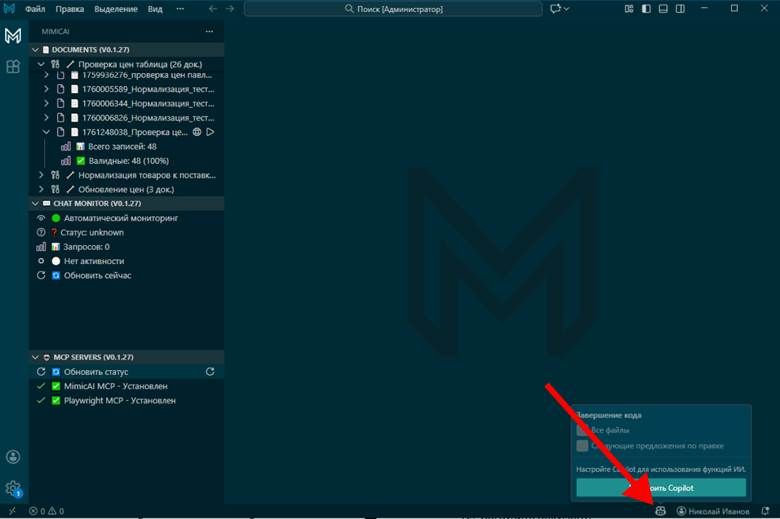Toggle the Все файлы checkbox
This screenshot has width=780, height=519.
pyautogui.click(x=582, y=430)
